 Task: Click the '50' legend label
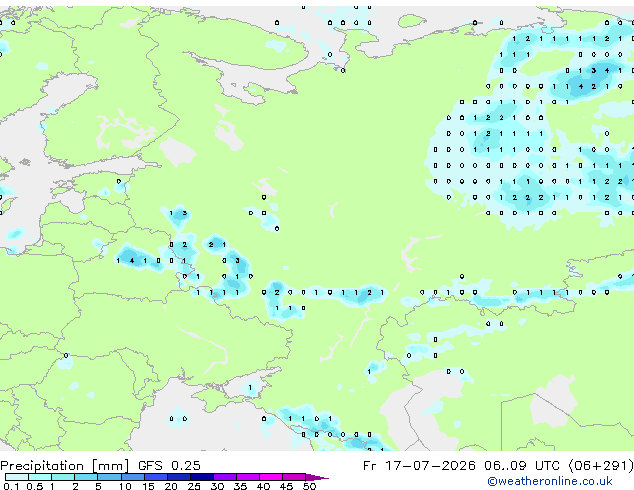tap(310, 486)
